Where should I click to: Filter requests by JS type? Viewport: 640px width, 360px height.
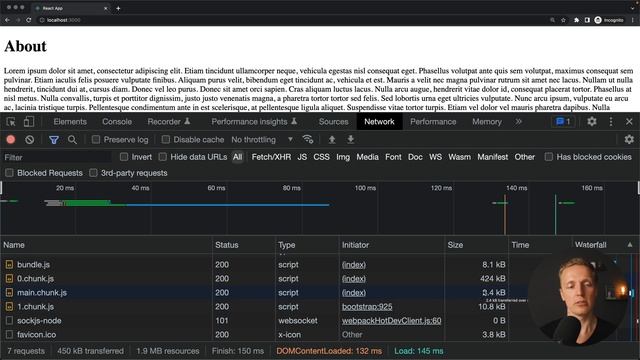(x=302, y=157)
